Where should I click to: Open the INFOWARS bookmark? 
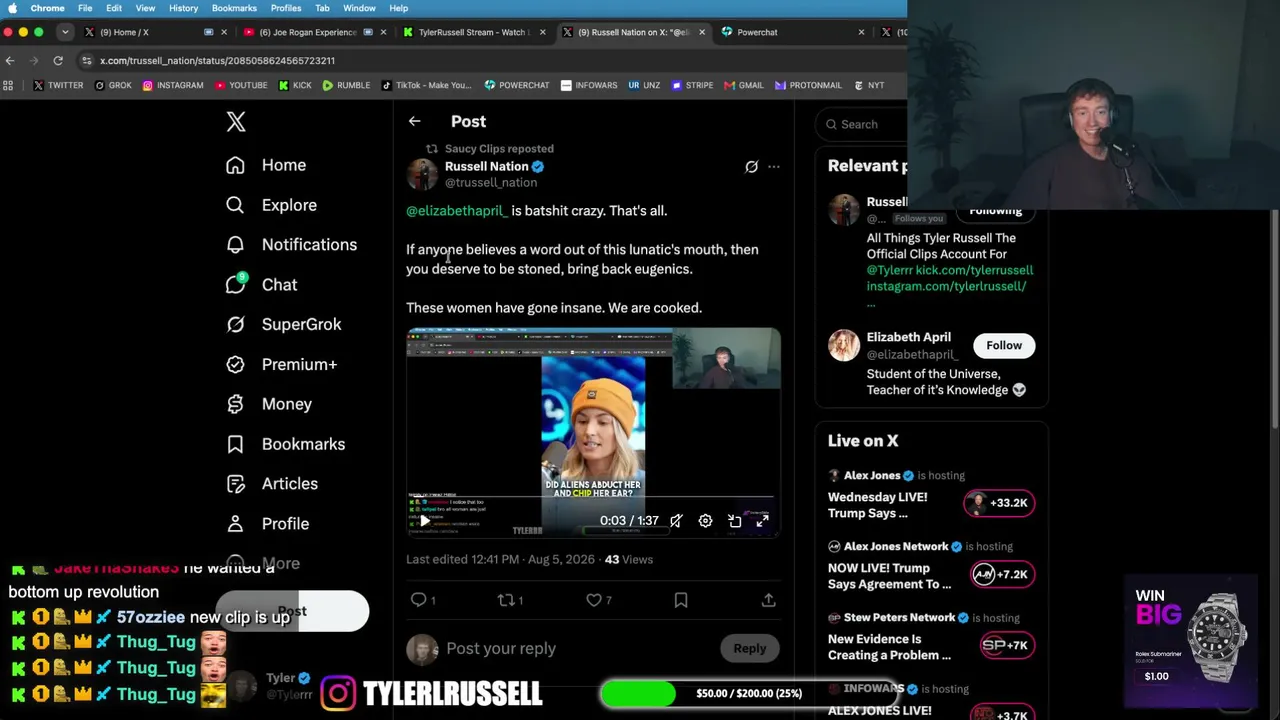pyautogui.click(x=589, y=86)
